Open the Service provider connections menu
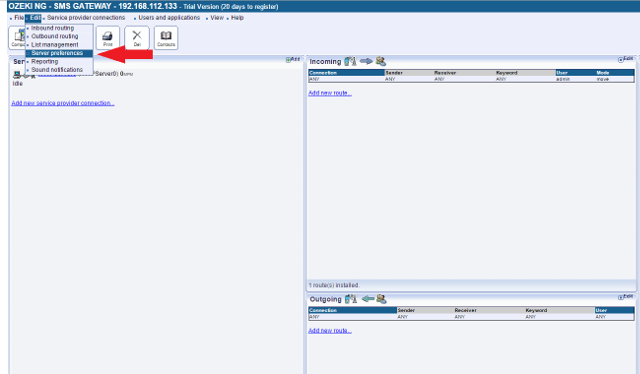Screen dimensions: 640x374 pyautogui.click(x=86, y=18)
